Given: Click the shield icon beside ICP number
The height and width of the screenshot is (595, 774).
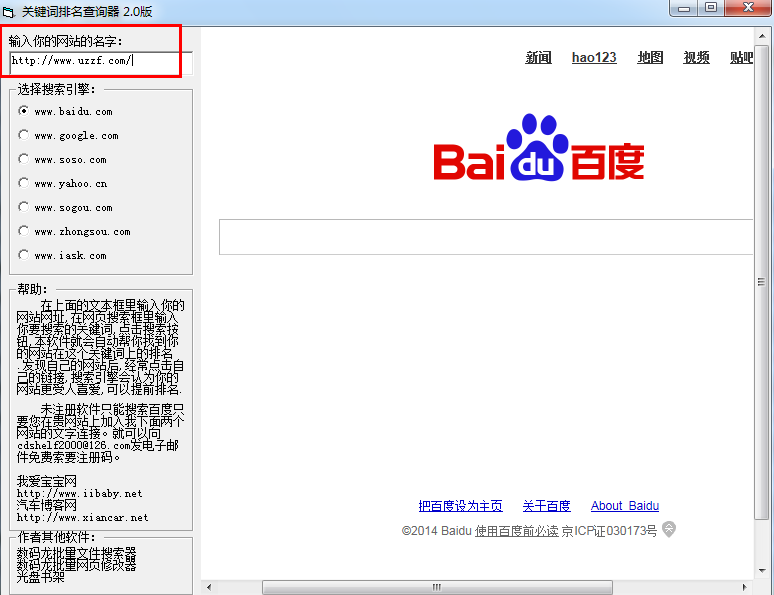Looking at the screenshot, I should (x=669, y=529).
